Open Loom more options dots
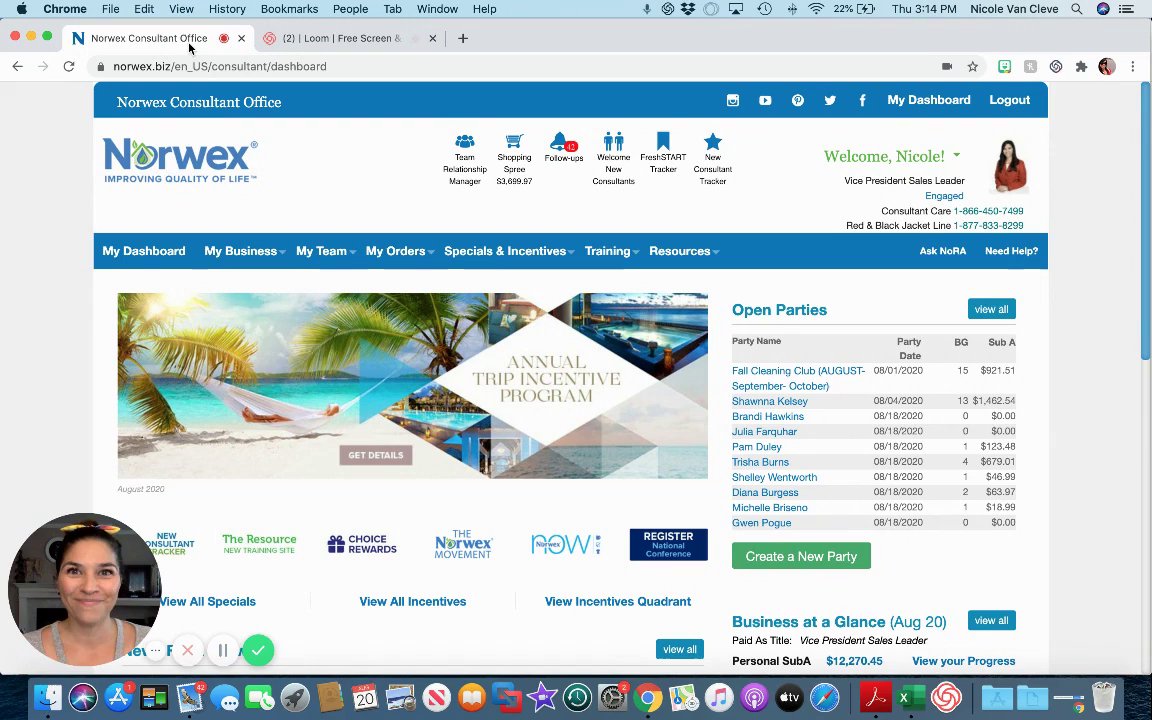Screen dimensions: 1152x720 (155, 650)
